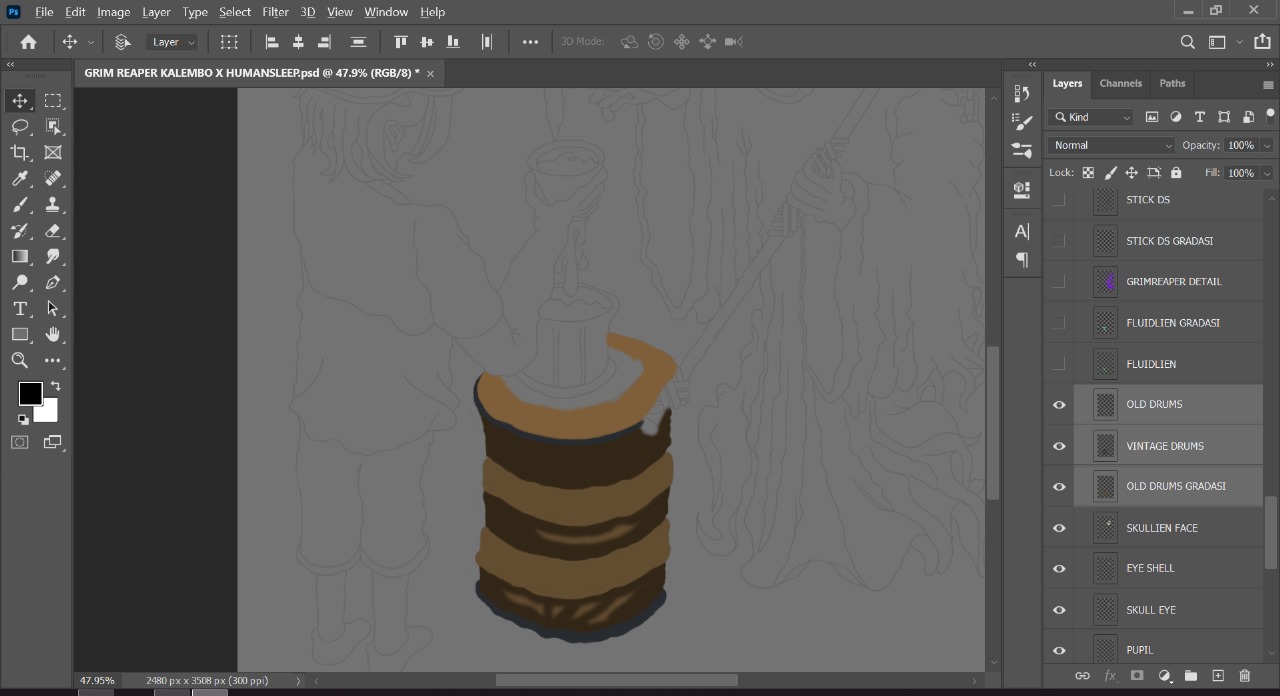1280x696 pixels.
Task: Select the Path Selection arrow tool
Action: [x=53, y=309]
